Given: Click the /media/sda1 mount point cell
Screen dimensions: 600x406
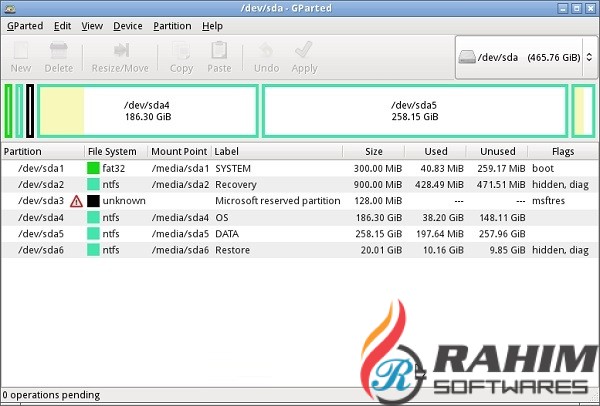Looking at the screenshot, I should [x=181, y=168].
